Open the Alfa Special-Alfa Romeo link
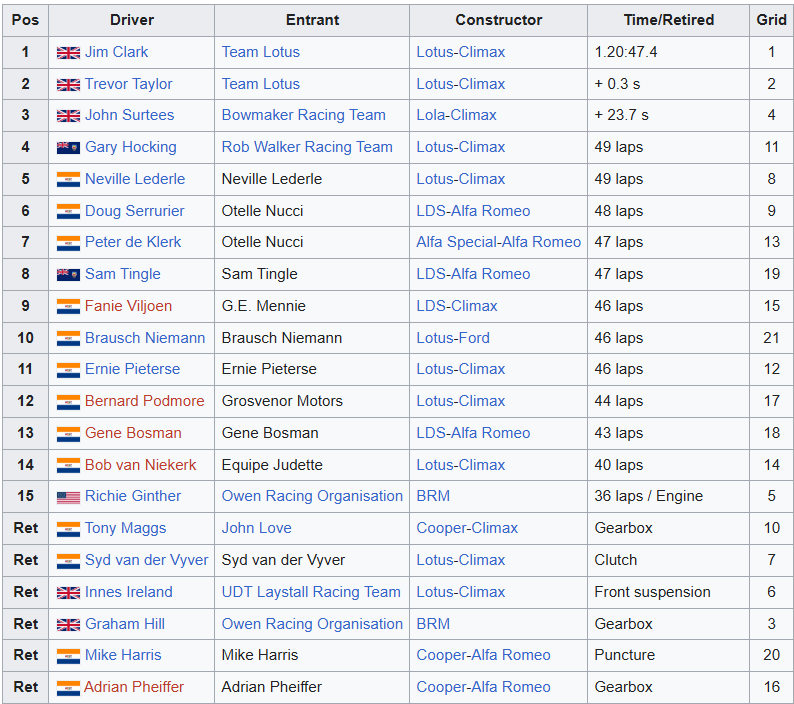The image size is (794, 704). [499, 242]
